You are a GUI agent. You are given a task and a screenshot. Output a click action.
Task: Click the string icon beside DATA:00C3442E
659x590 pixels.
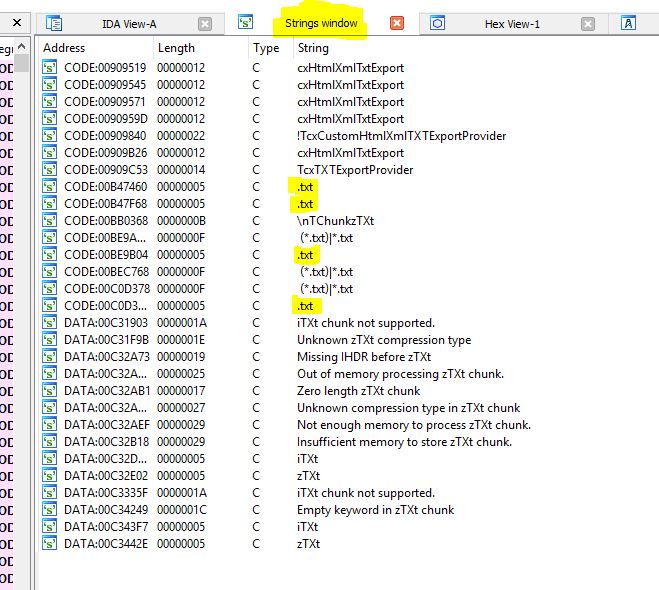(x=50, y=544)
